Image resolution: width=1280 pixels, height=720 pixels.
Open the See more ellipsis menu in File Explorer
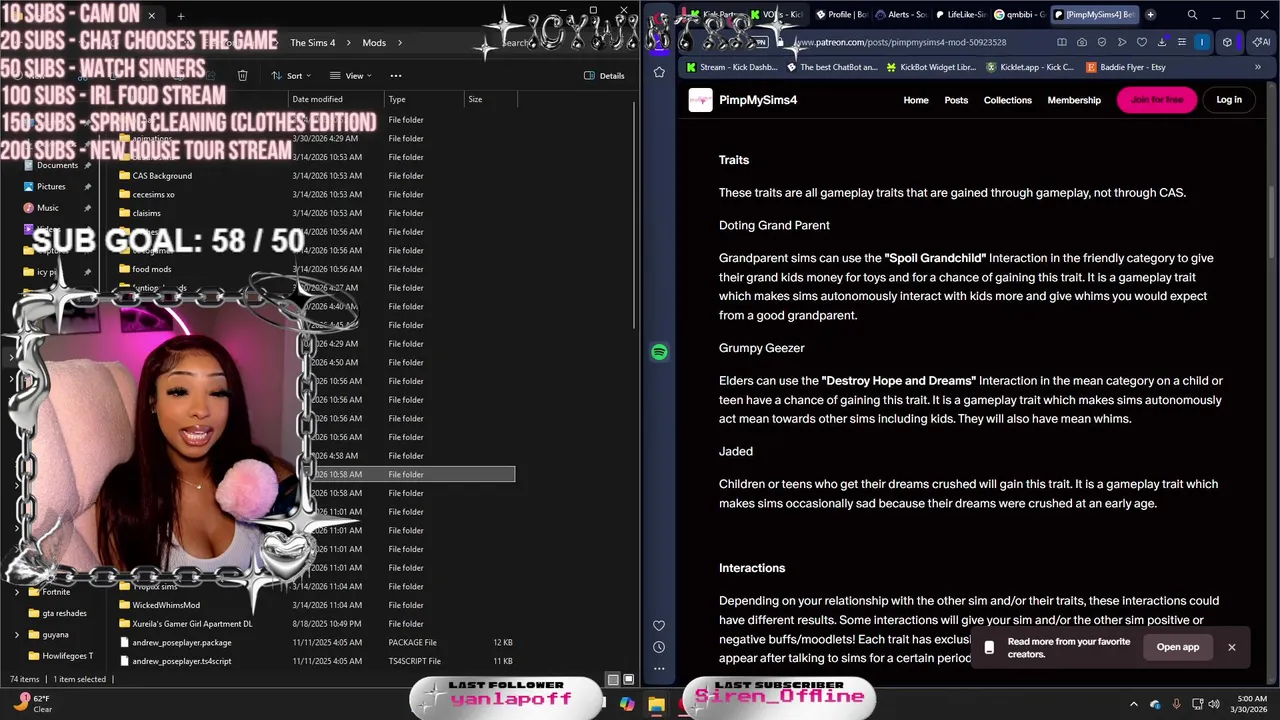point(396,75)
